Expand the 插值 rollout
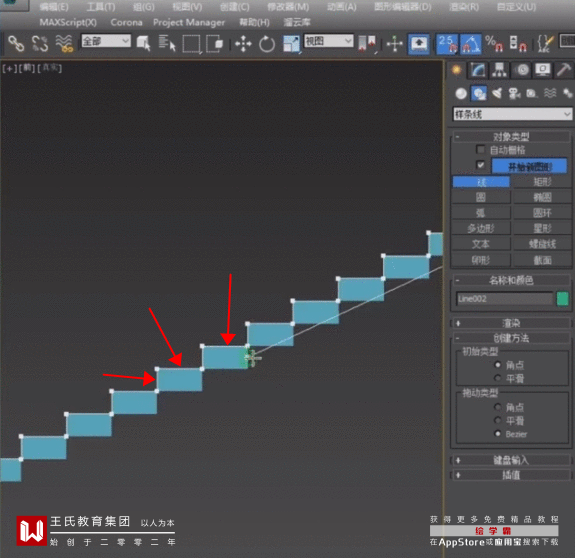This screenshot has width=575, height=558. coord(511,475)
